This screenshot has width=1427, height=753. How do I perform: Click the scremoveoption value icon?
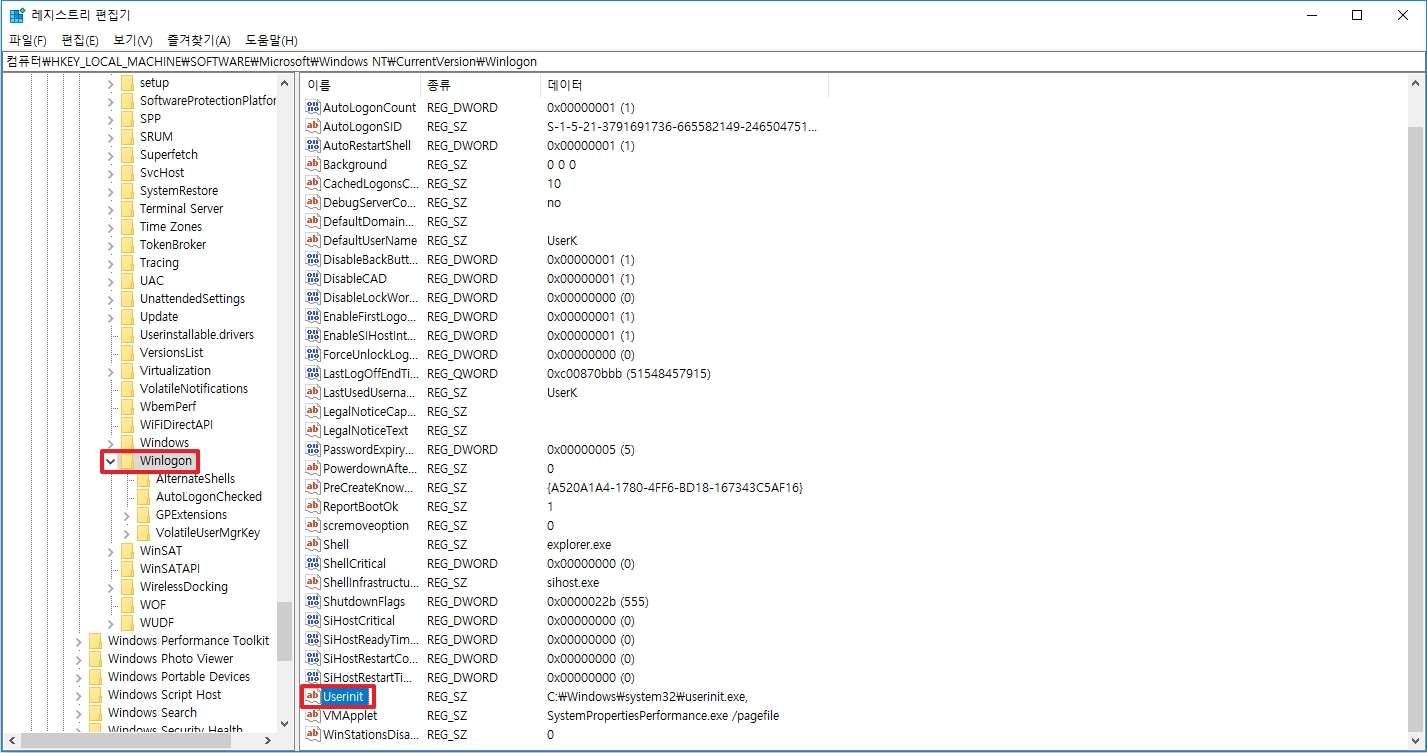pyautogui.click(x=313, y=525)
